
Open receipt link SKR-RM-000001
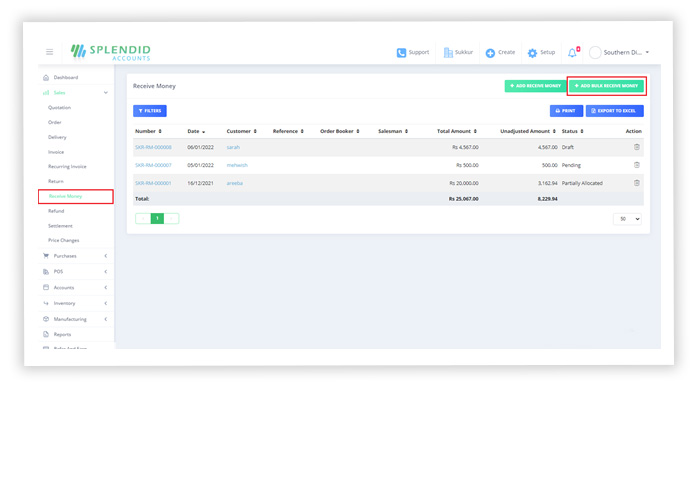click(x=153, y=183)
